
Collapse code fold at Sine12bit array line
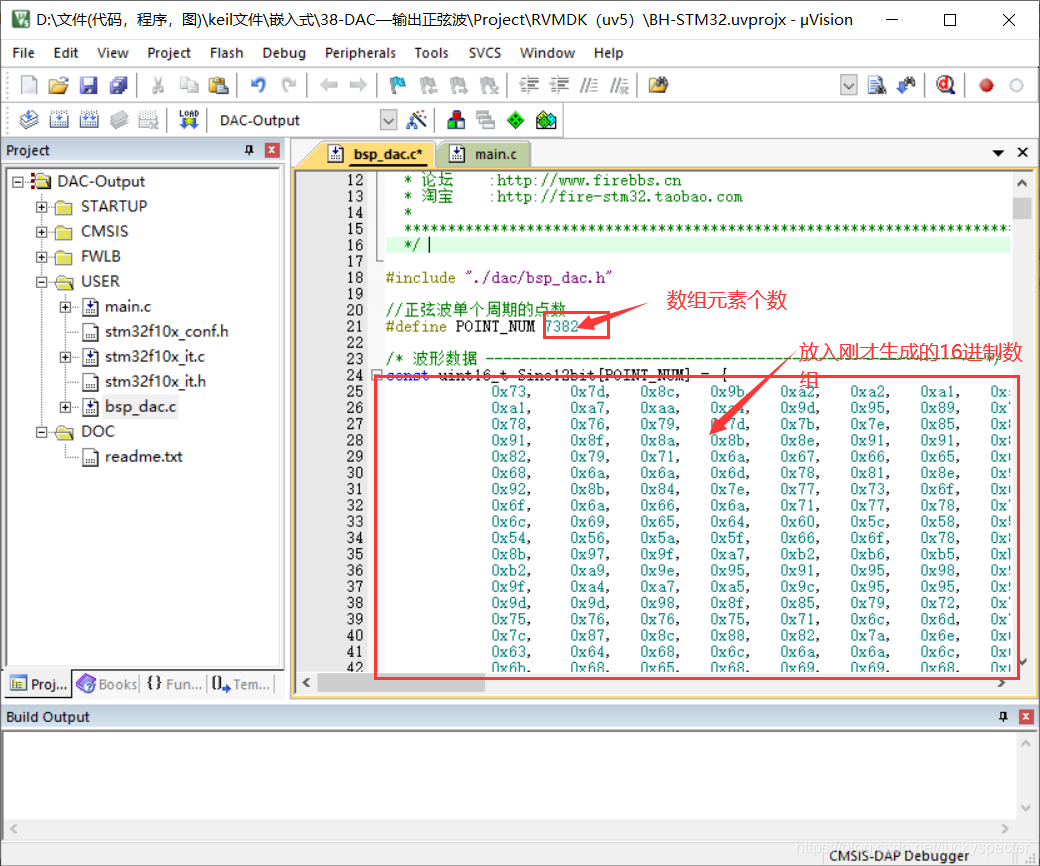point(377,375)
